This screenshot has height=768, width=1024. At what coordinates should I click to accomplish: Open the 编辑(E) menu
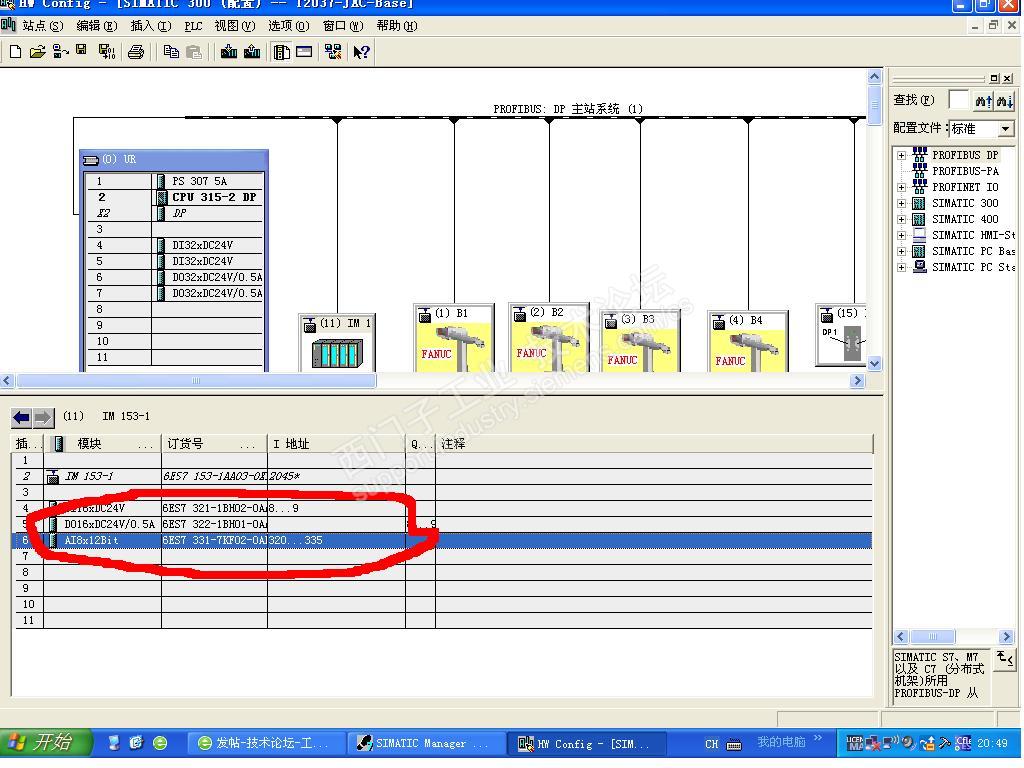[97, 26]
